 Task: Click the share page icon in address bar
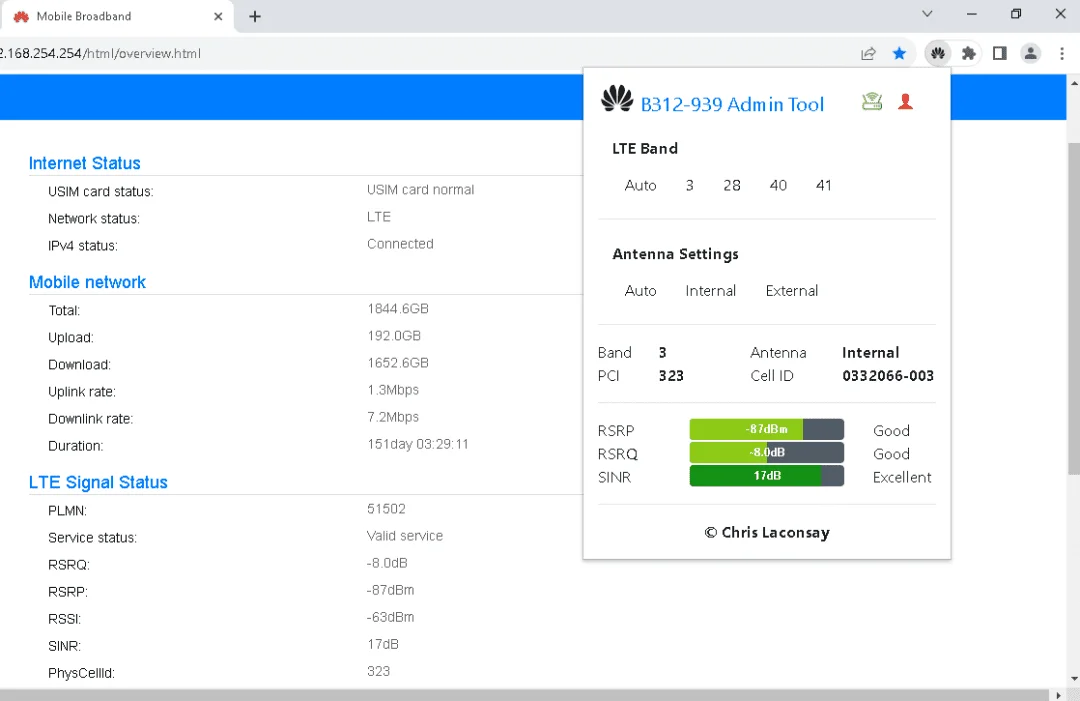click(868, 53)
